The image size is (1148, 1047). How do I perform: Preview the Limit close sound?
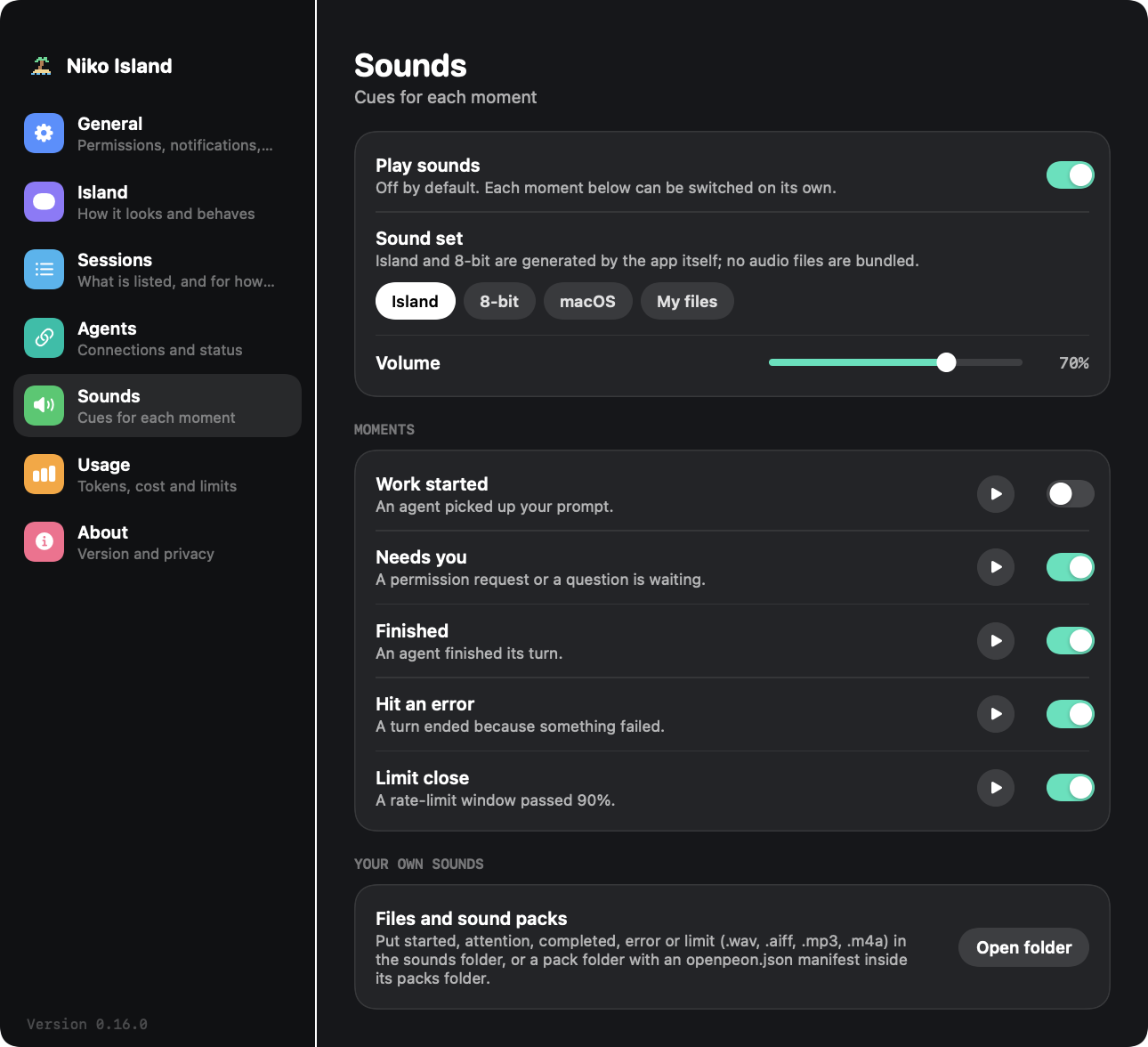pyautogui.click(x=996, y=788)
